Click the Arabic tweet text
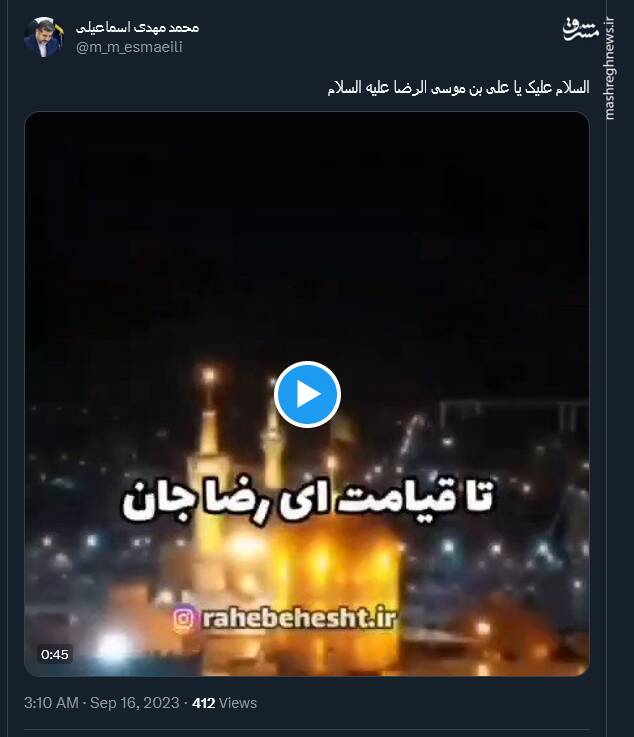Image resolution: width=634 pixels, height=737 pixels. 458,87
